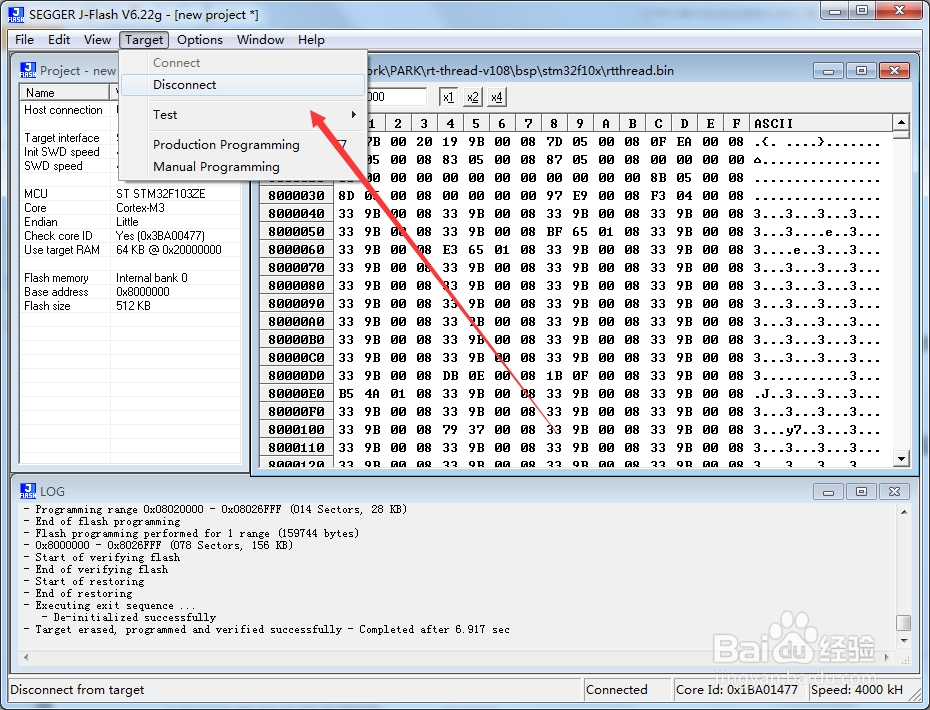Maximize the LOG window
Screen dimensions: 930x710
pyautogui.click(x=861, y=492)
